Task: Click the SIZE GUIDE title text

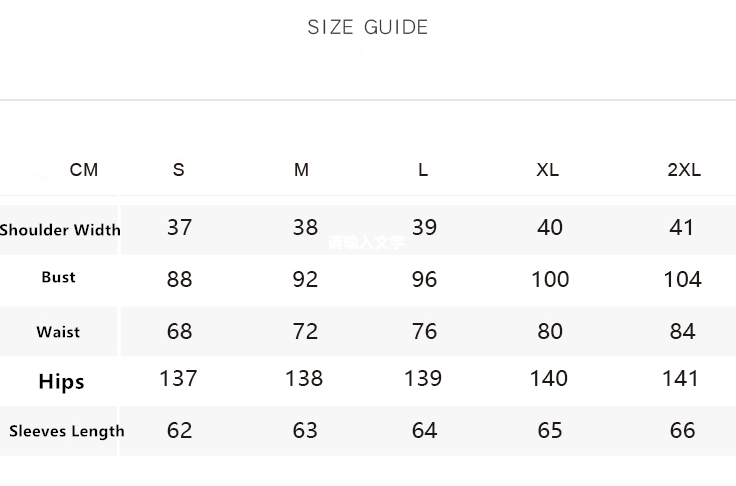Action: (368, 27)
